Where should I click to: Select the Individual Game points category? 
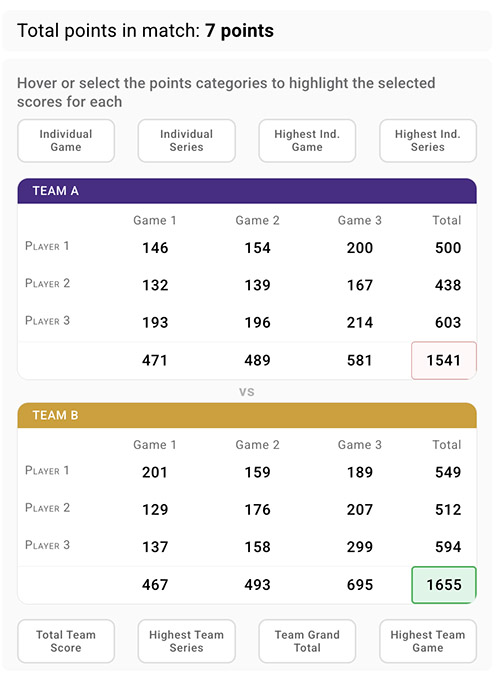(x=66, y=141)
